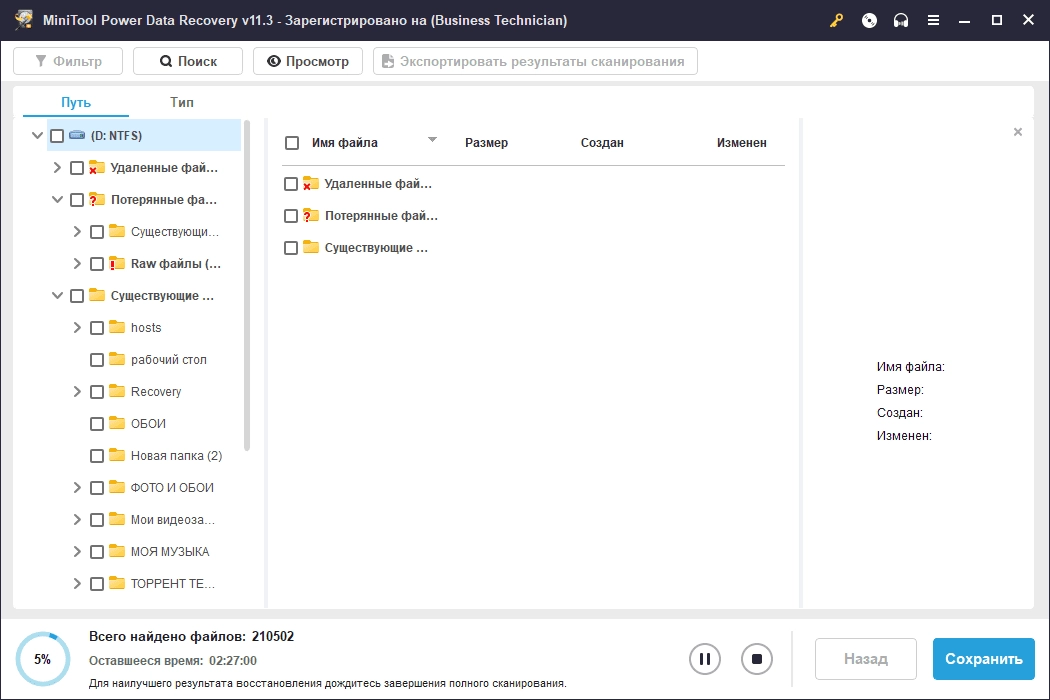This screenshot has height=700, width=1050.
Task: Tick the select-all checkbox beside Имя файла
Action: pyautogui.click(x=292, y=143)
